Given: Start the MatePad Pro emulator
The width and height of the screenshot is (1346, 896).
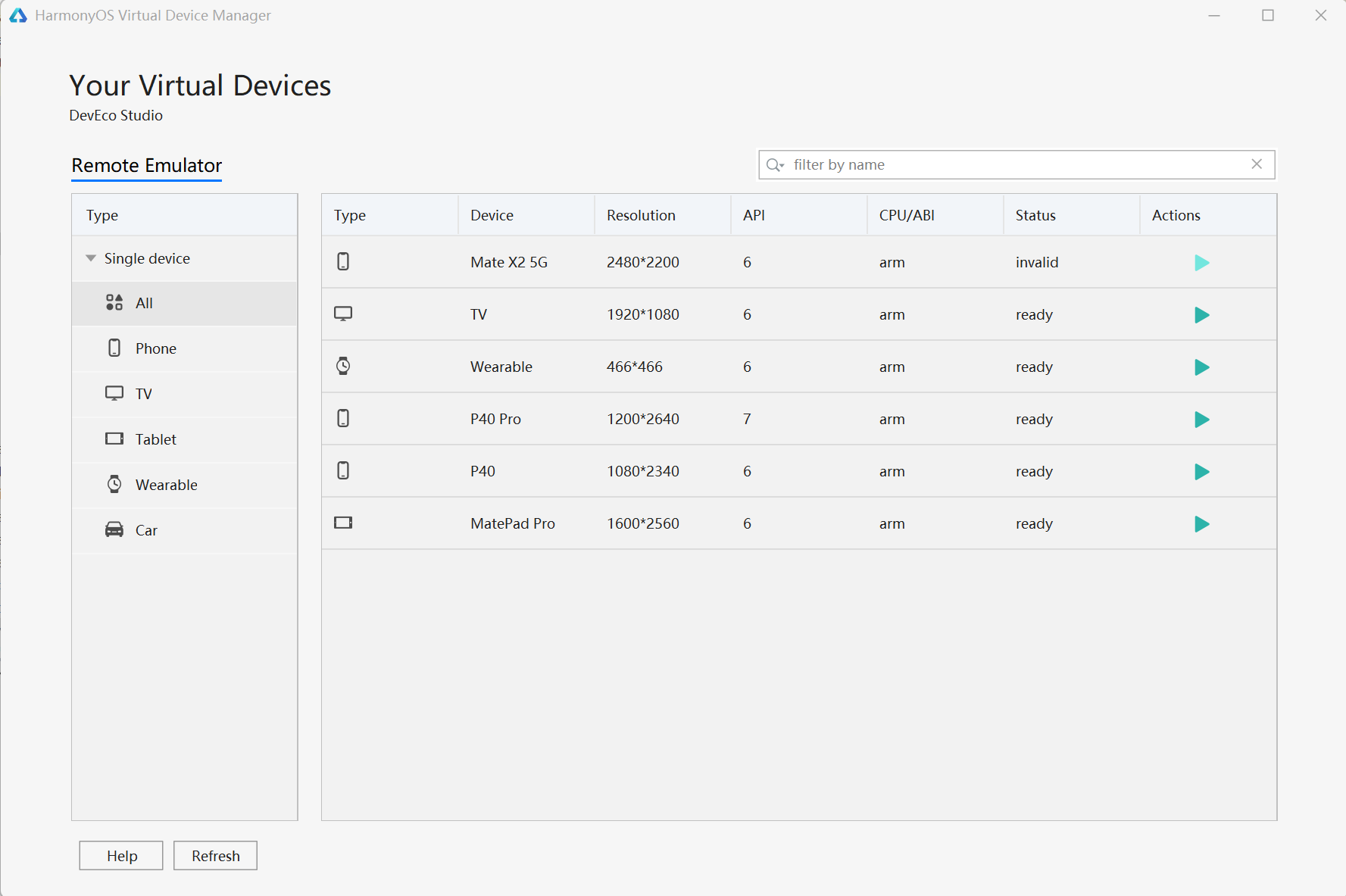Looking at the screenshot, I should [x=1201, y=524].
